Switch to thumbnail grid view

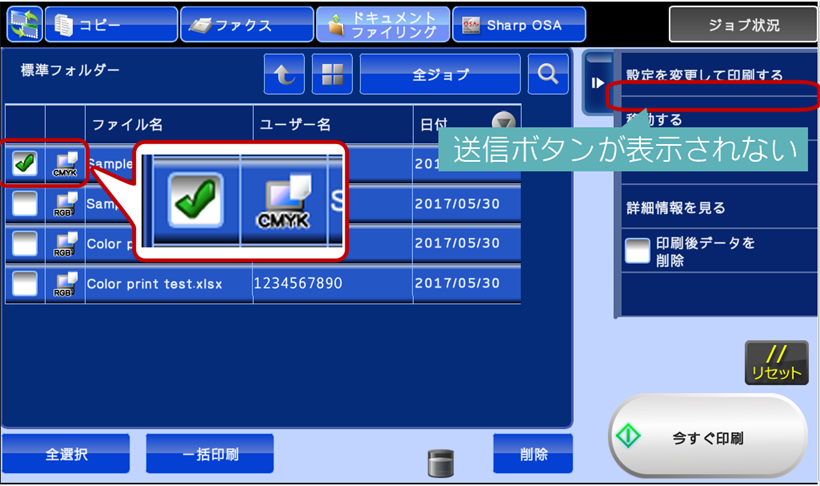pos(332,75)
